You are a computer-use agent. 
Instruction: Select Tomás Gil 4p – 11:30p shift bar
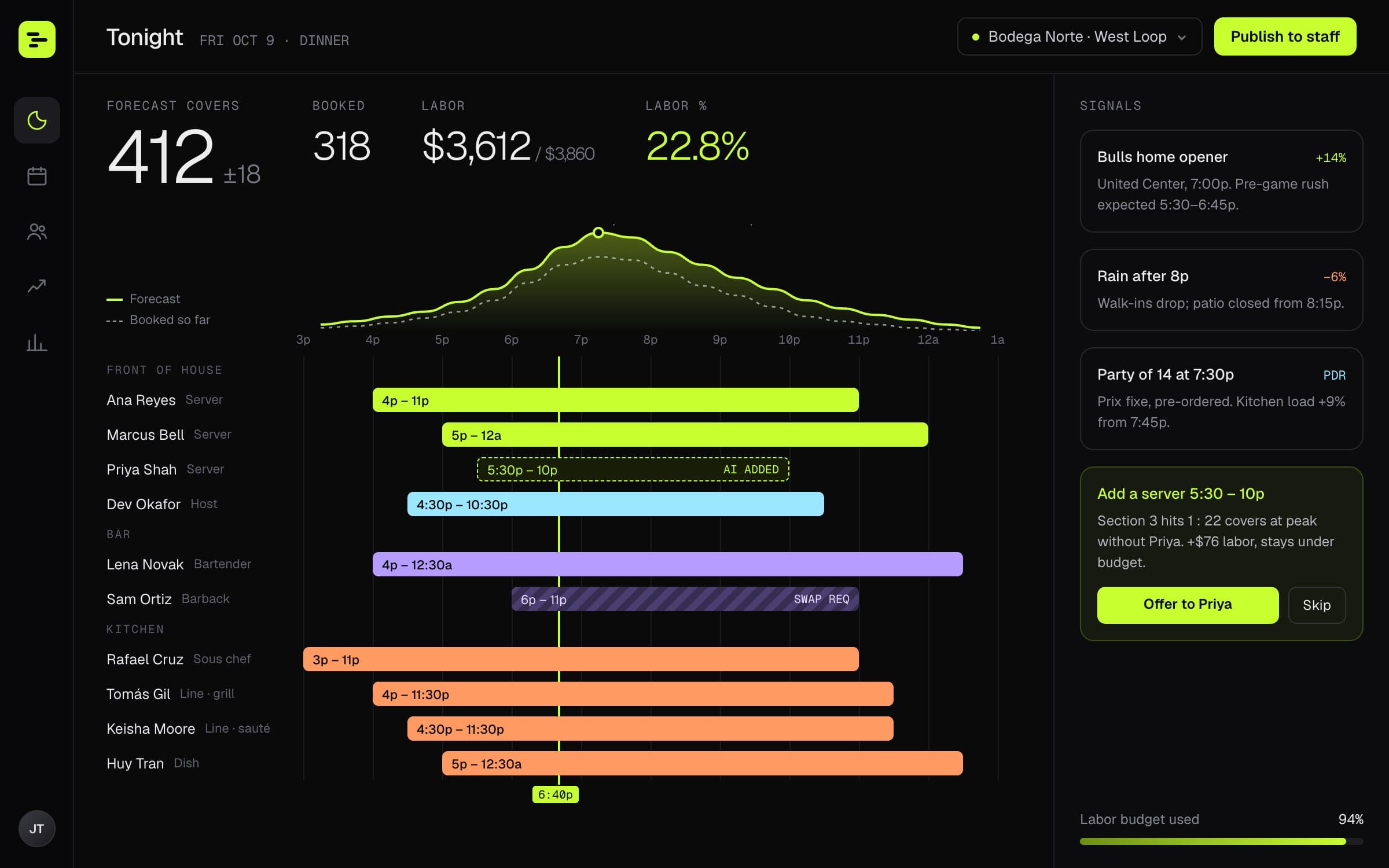[633, 694]
